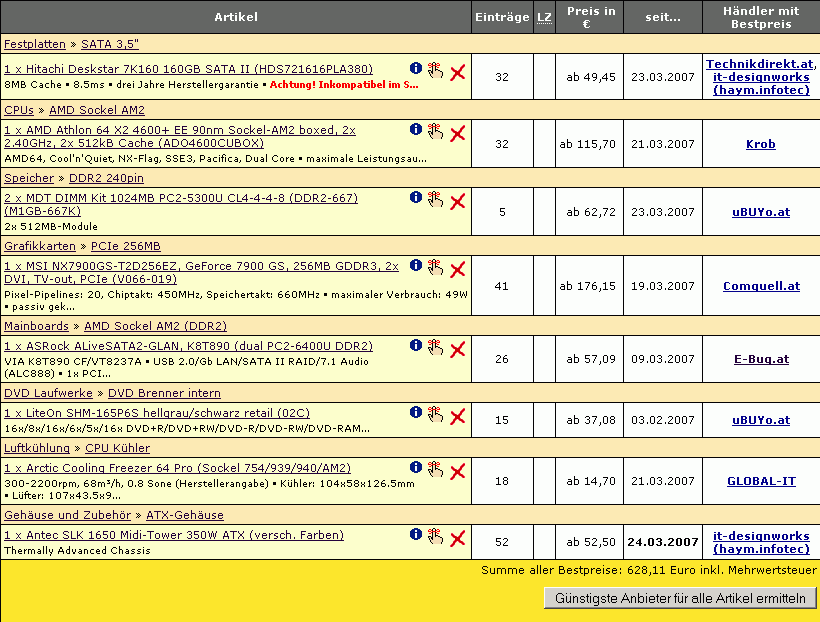820x622 pixels.
Task: Open Arctic Cooling Freezer 64 Pro link
Action: click(177, 468)
